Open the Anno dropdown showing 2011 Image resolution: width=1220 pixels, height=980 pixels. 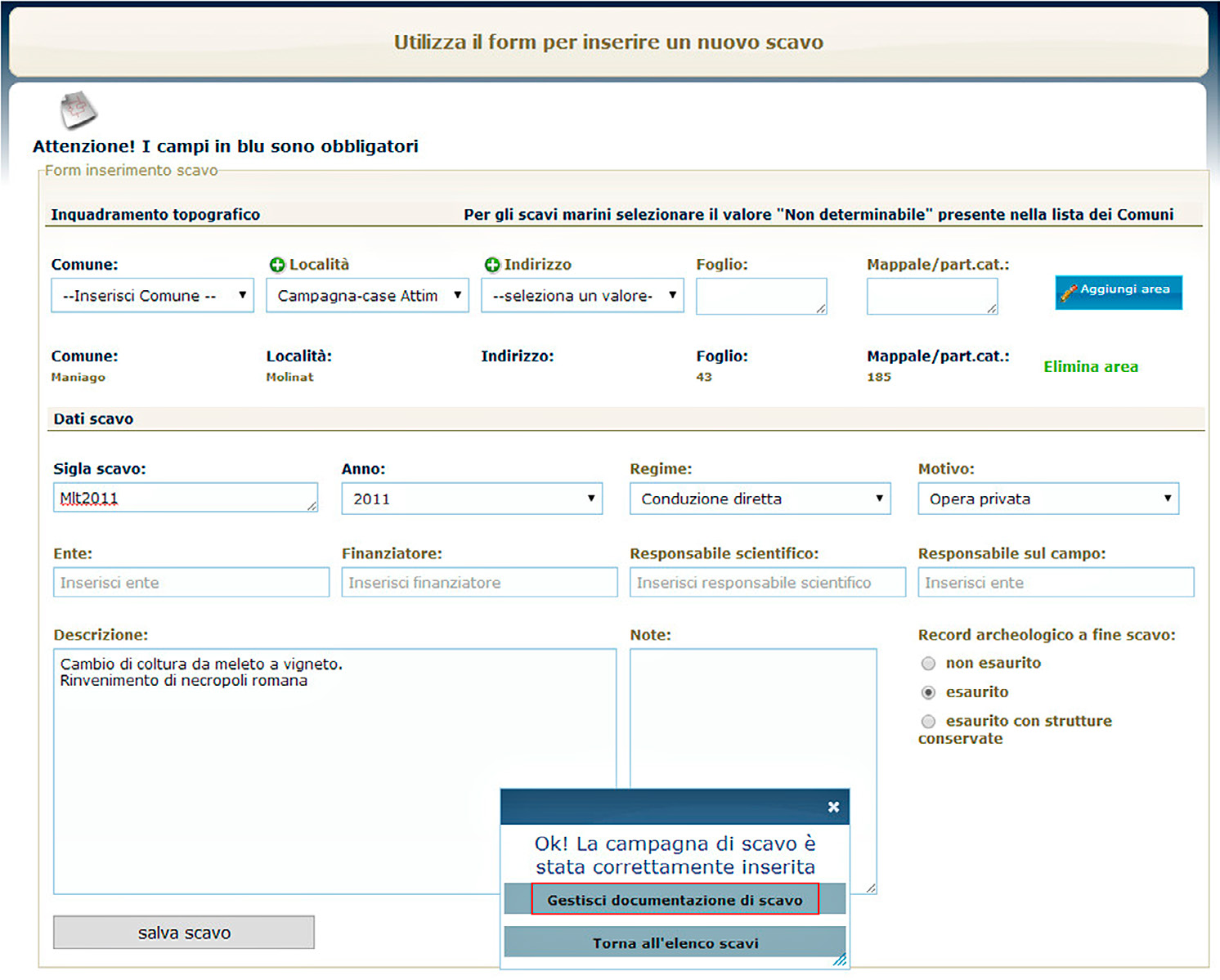[472, 499]
